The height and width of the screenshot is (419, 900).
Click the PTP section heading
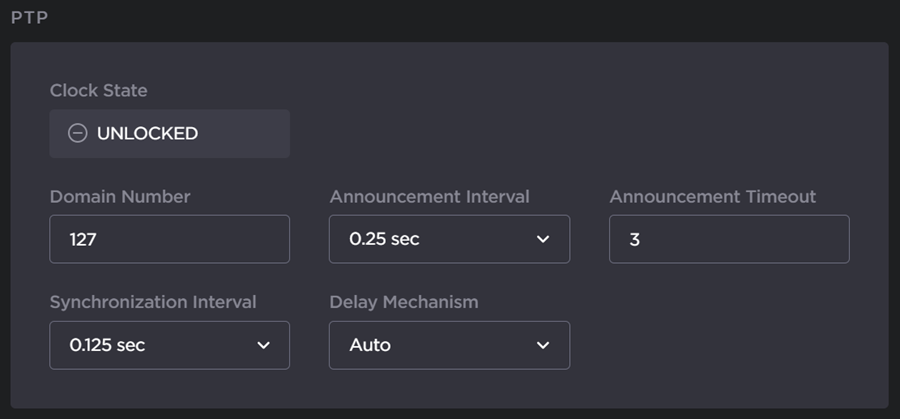point(30,18)
